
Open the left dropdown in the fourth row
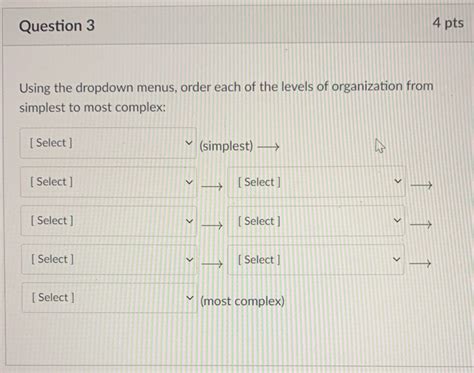coord(109,260)
